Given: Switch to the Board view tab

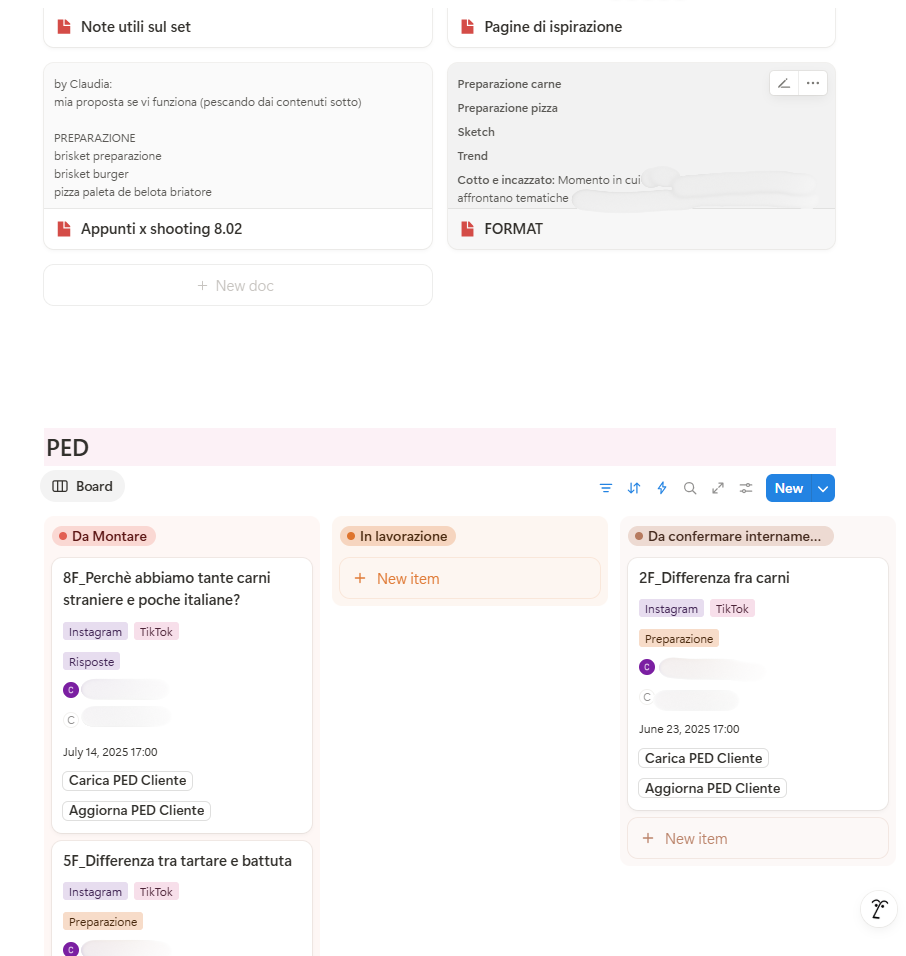Looking at the screenshot, I should click(x=82, y=487).
